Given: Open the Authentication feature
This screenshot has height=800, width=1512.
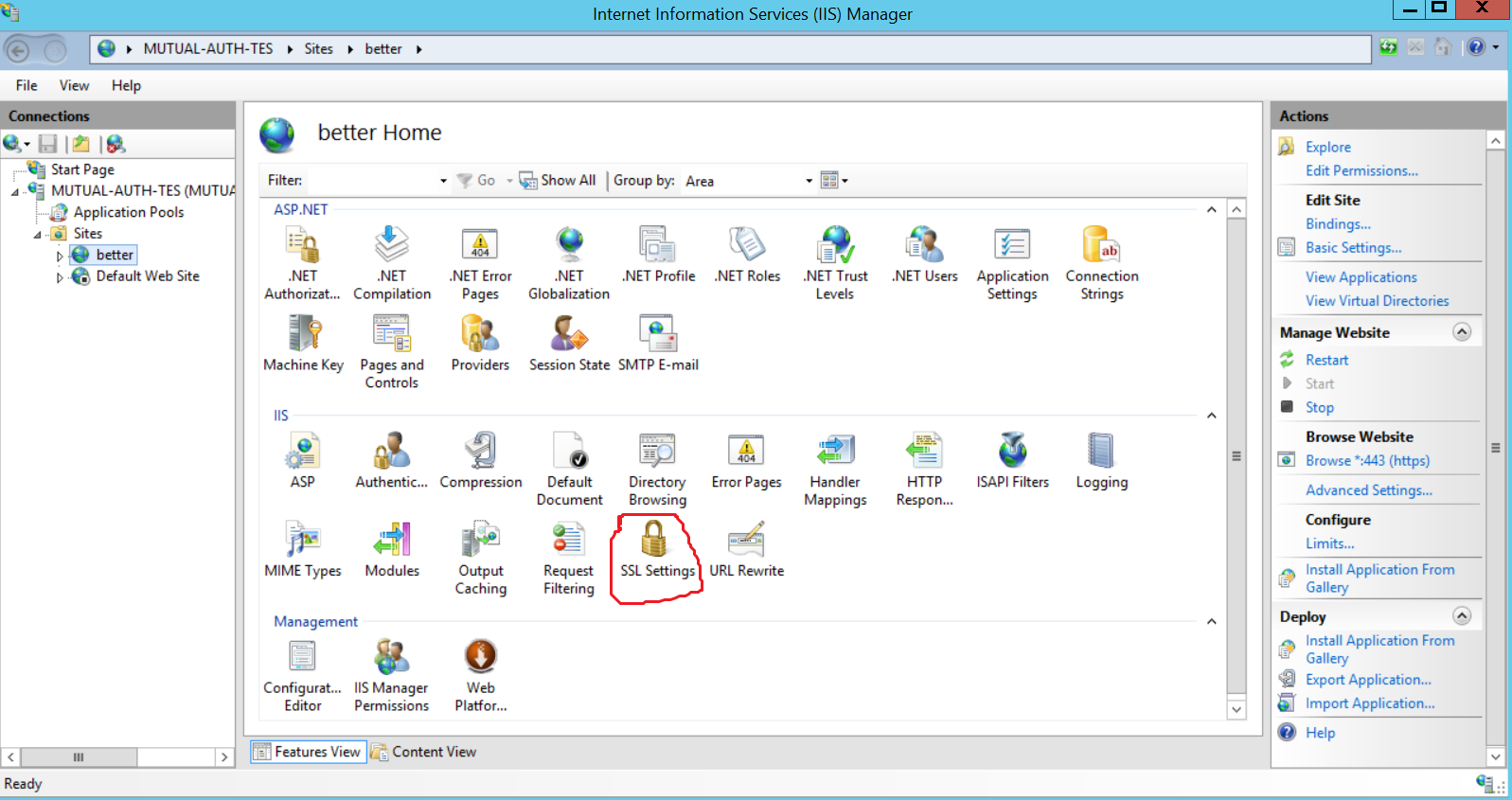Looking at the screenshot, I should [392, 461].
